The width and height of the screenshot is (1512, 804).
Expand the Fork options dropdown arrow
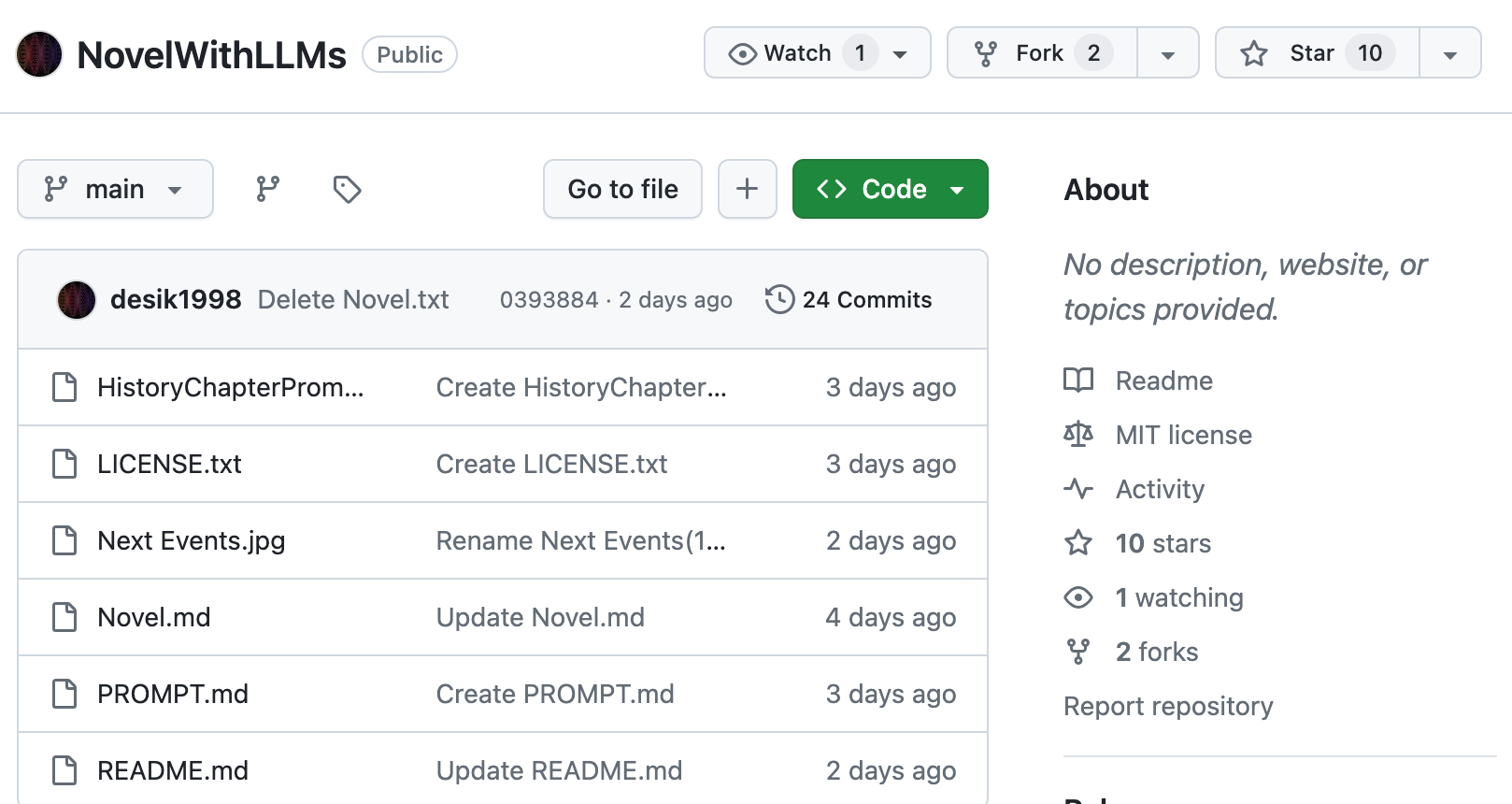pos(1168,53)
